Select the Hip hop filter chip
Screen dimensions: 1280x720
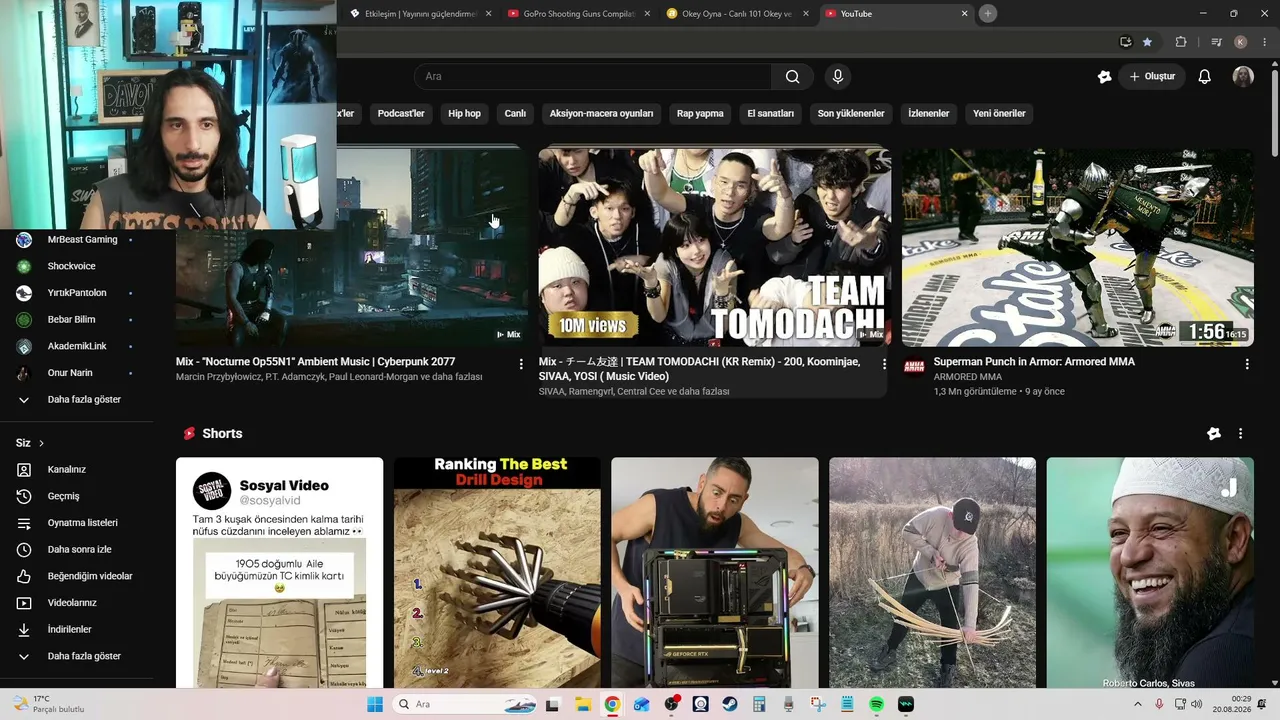pos(464,114)
